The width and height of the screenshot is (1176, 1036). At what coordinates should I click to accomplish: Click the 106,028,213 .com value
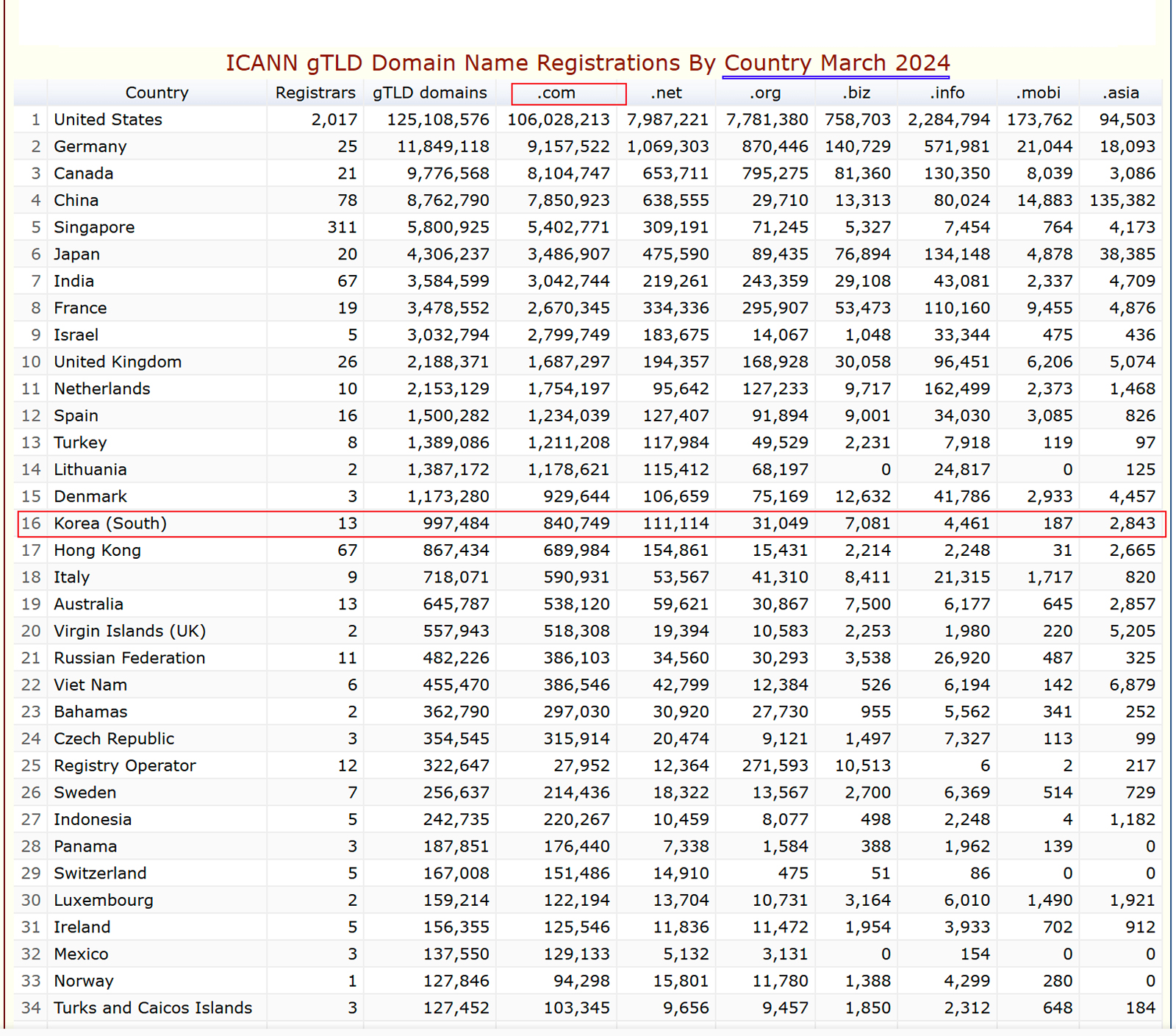pos(559,120)
